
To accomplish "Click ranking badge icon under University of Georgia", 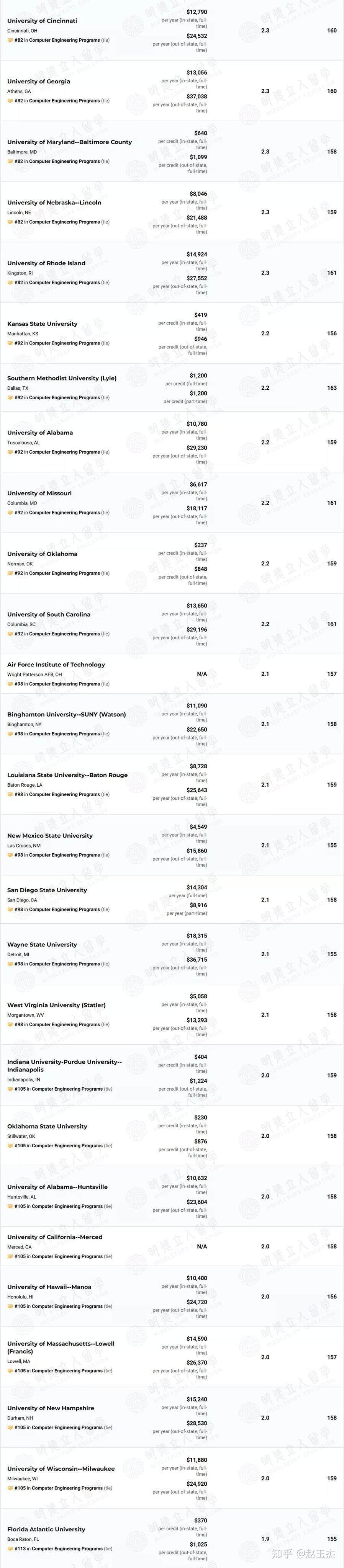I will click(10, 101).
